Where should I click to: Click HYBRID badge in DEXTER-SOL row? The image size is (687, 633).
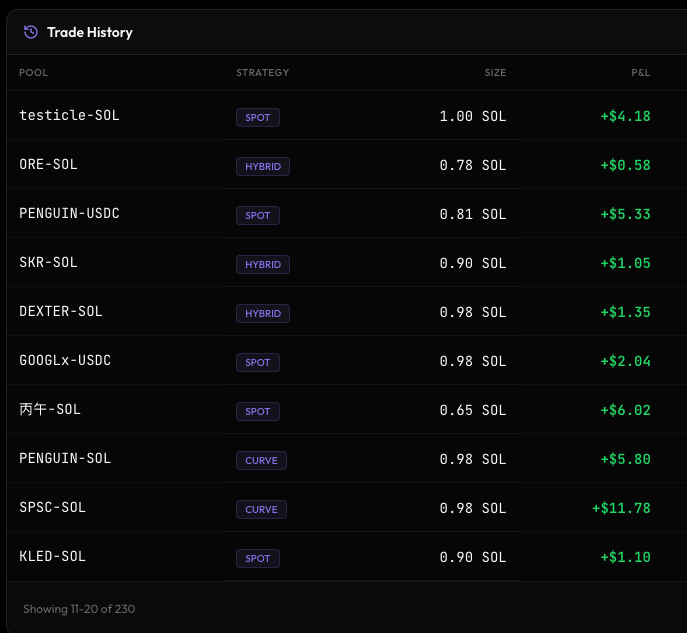click(263, 314)
